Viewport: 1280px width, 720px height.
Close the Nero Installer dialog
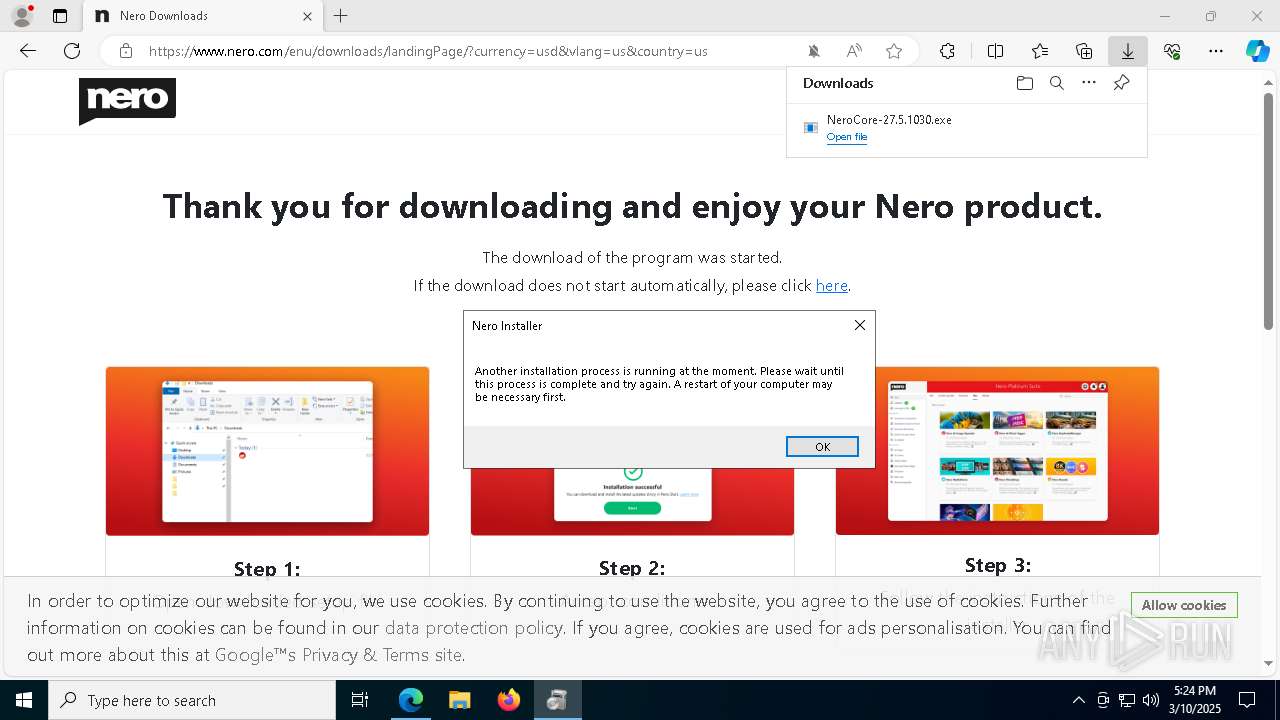859,325
